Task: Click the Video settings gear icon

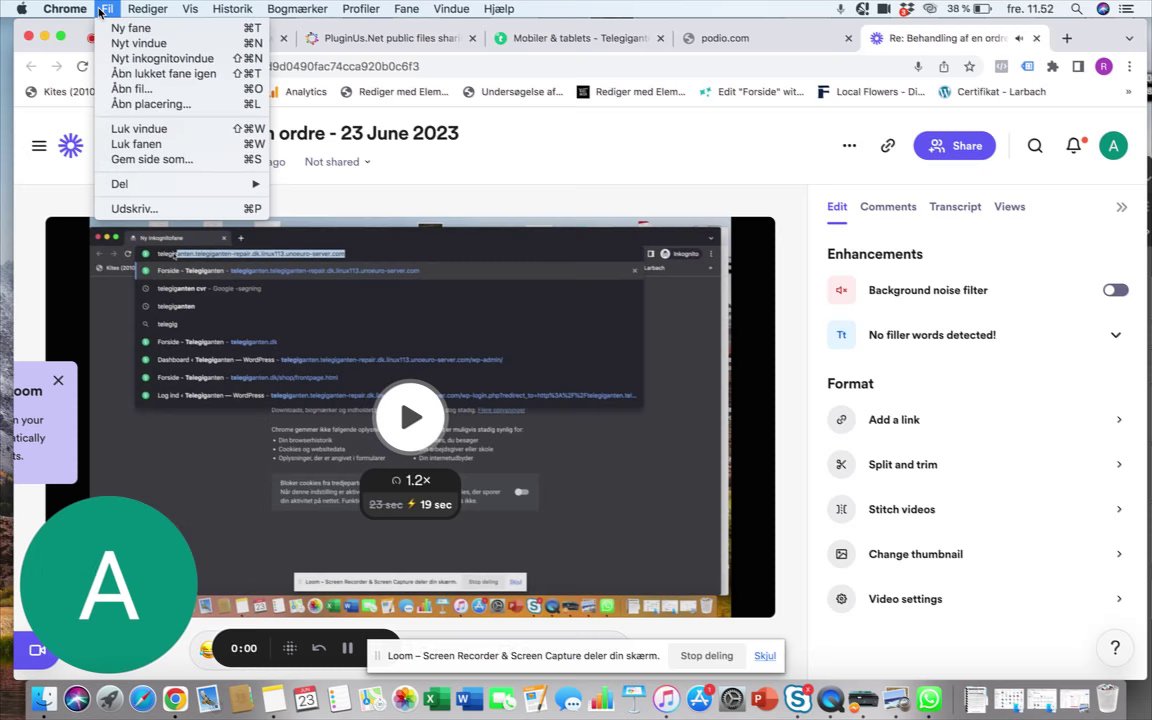Action: click(841, 599)
